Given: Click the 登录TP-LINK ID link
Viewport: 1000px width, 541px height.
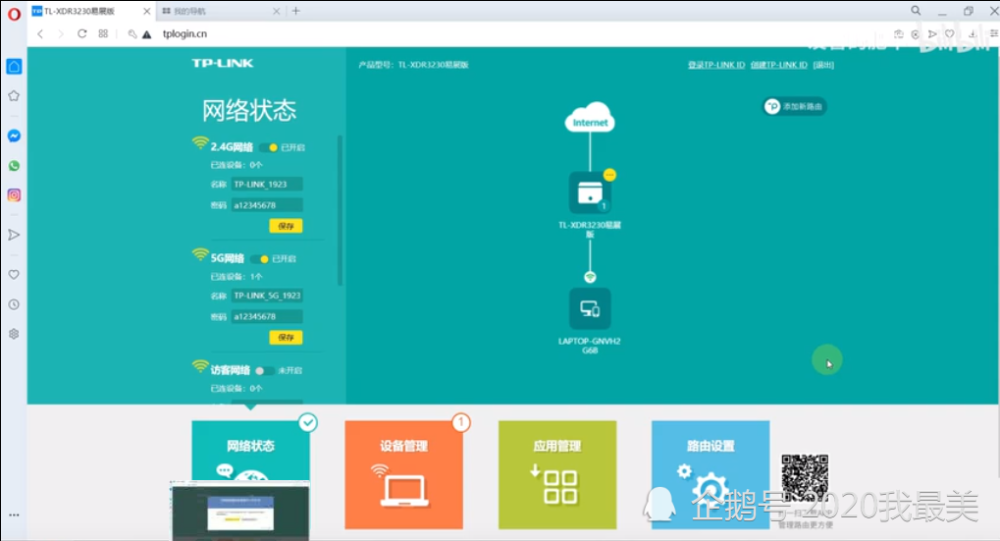Looking at the screenshot, I should pos(716,65).
